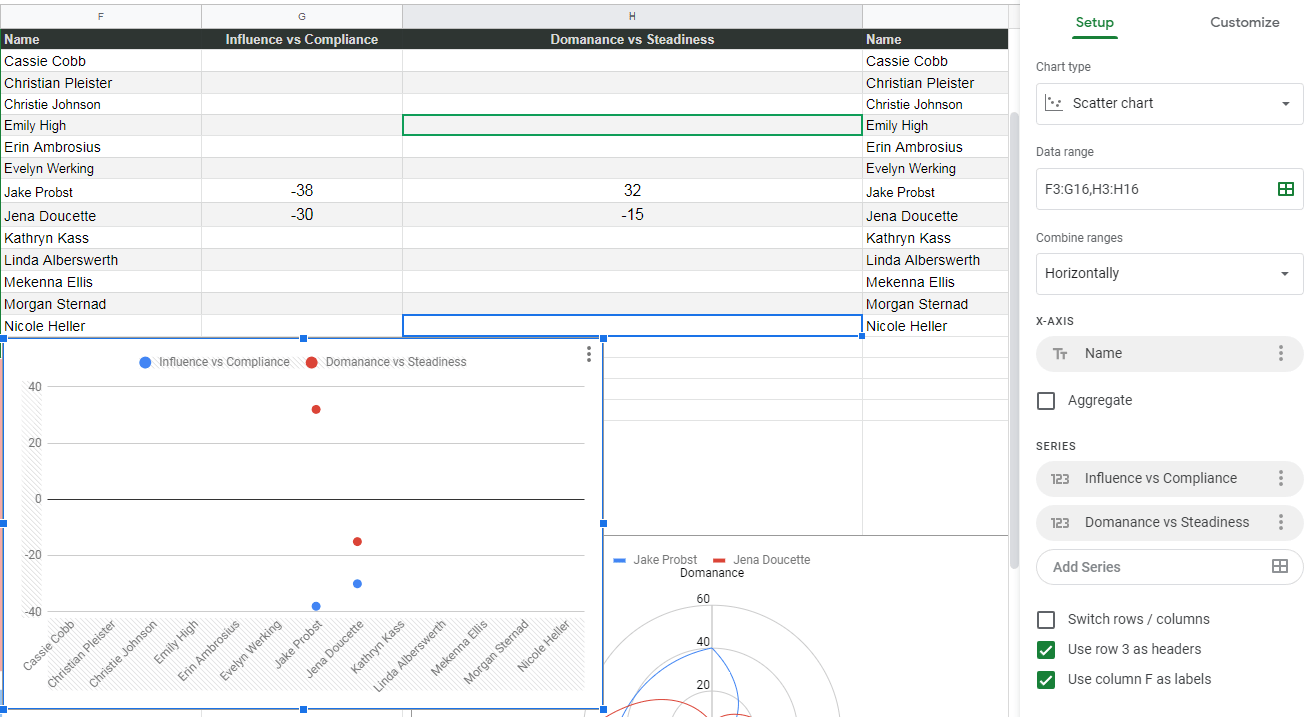Screen dimensions: 1308x717
Task: Click the data range grid selector icon
Action: tap(1286, 189)
